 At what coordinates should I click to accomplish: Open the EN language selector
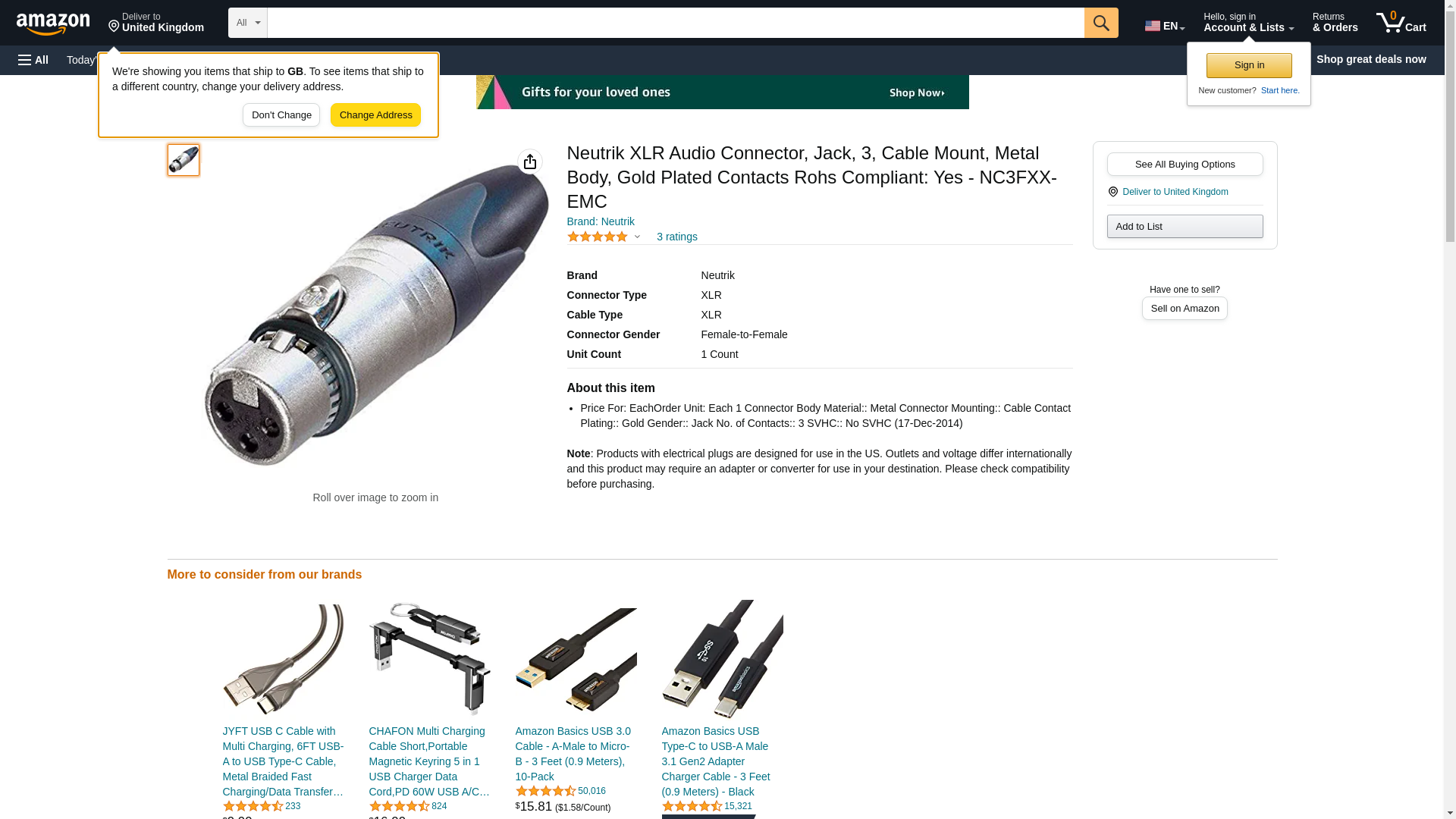click(1165, 25)
